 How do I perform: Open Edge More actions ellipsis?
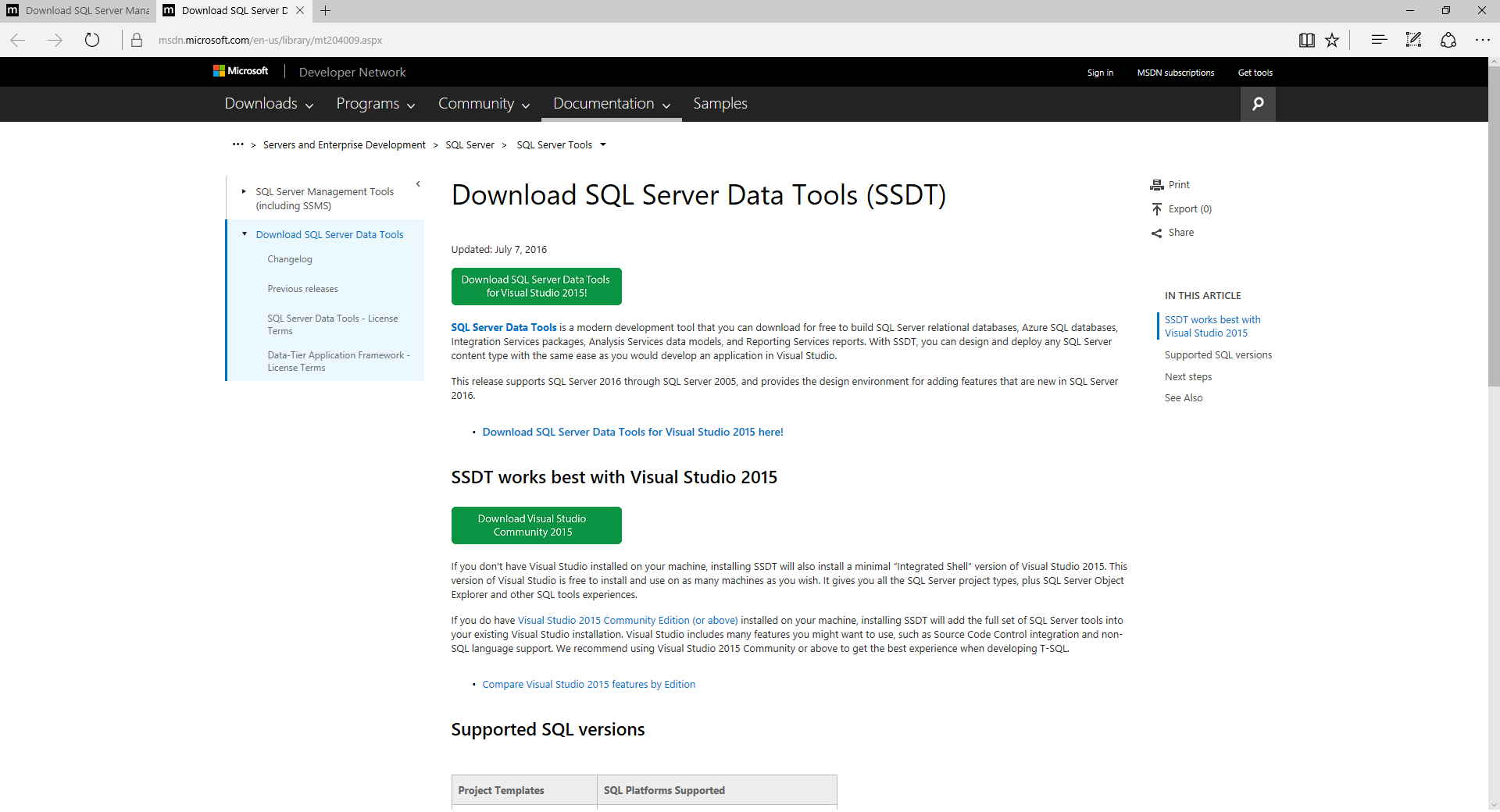pyautogui.click(x=1482, y=40)
